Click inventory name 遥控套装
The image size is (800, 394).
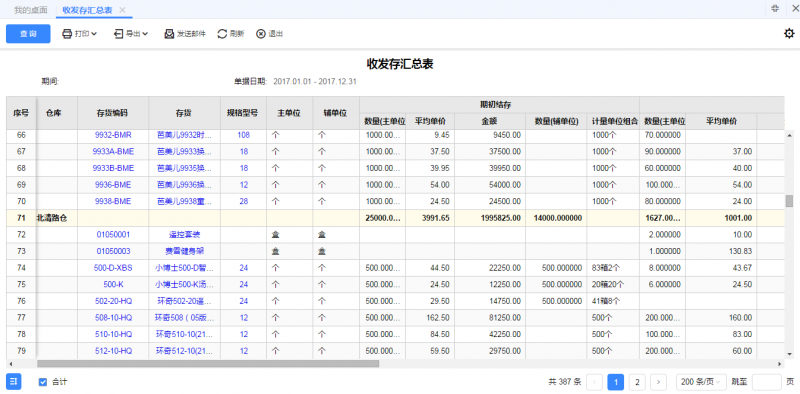tap(184, 235)
